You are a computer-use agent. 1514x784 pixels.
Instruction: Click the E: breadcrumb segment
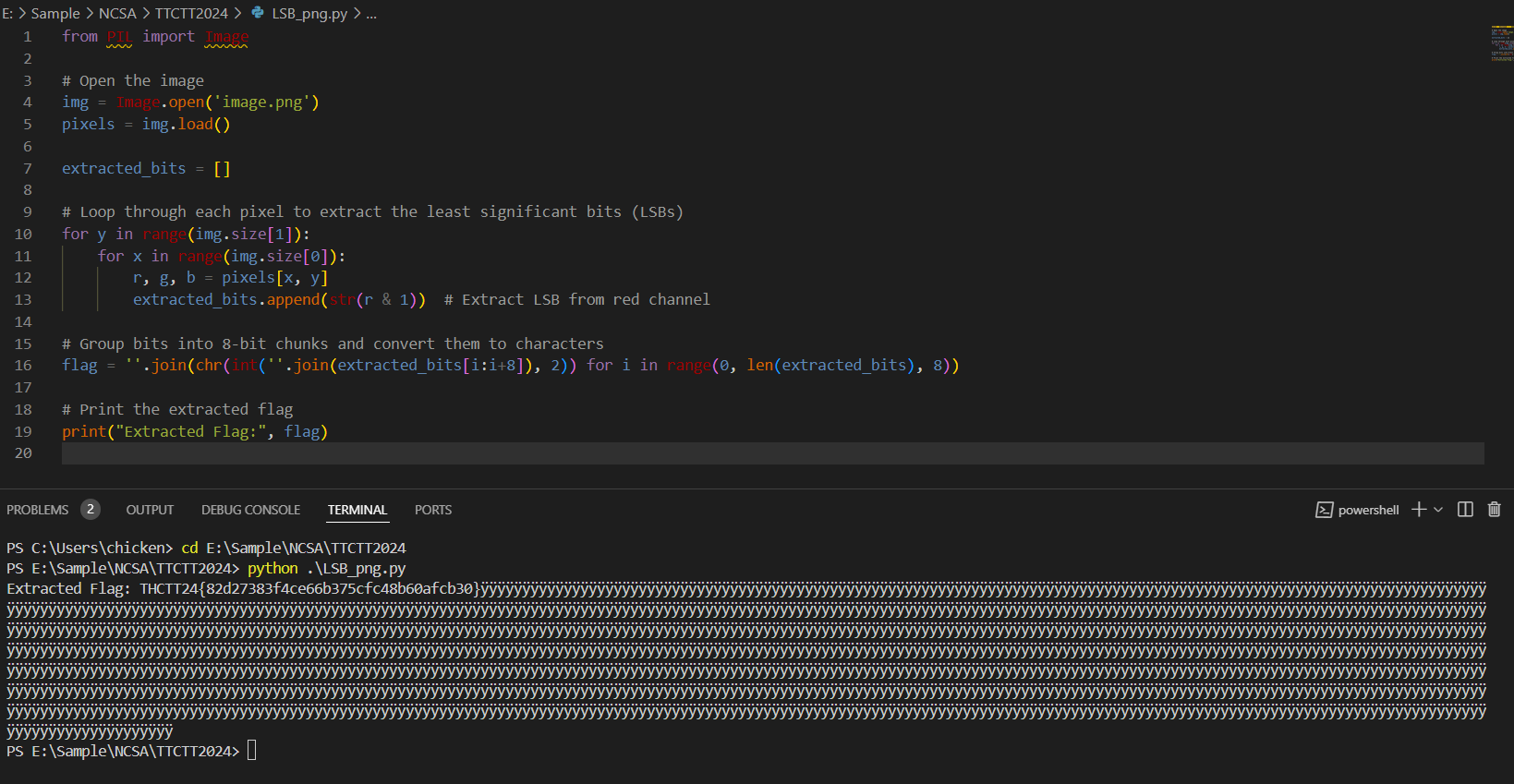pos(7,13)
